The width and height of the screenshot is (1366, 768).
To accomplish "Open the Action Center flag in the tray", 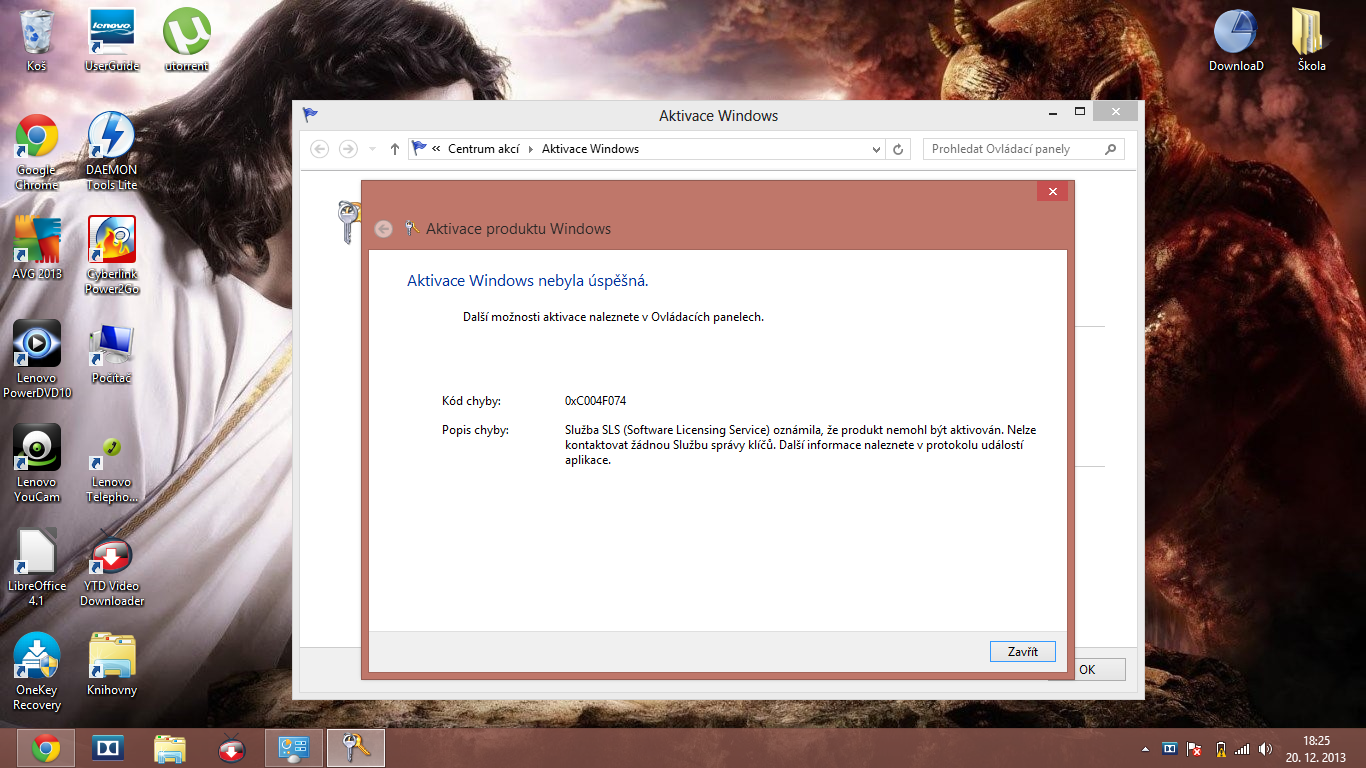I will point(1193,749).
